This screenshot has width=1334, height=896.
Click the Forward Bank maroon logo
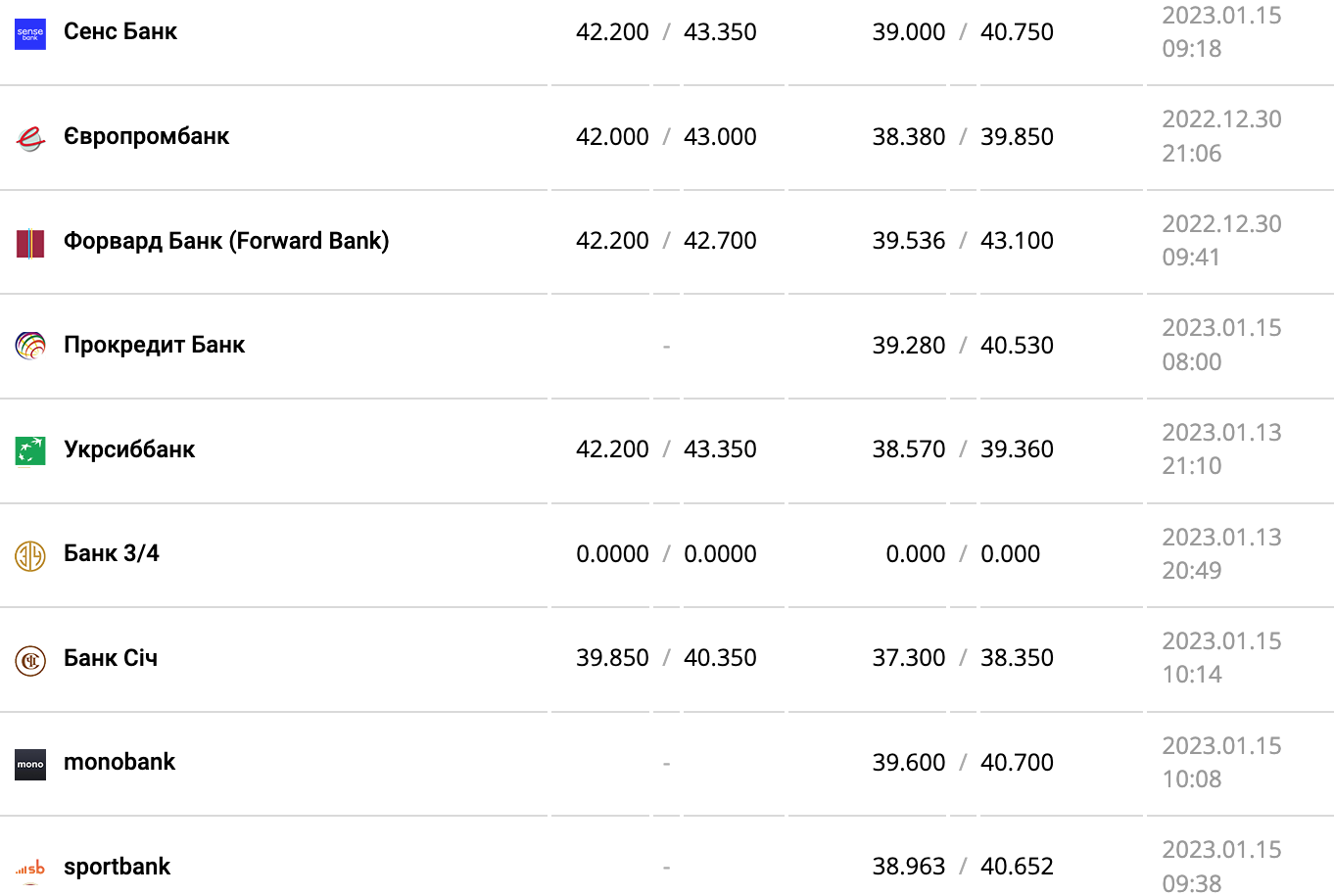(x=30, y=243)
